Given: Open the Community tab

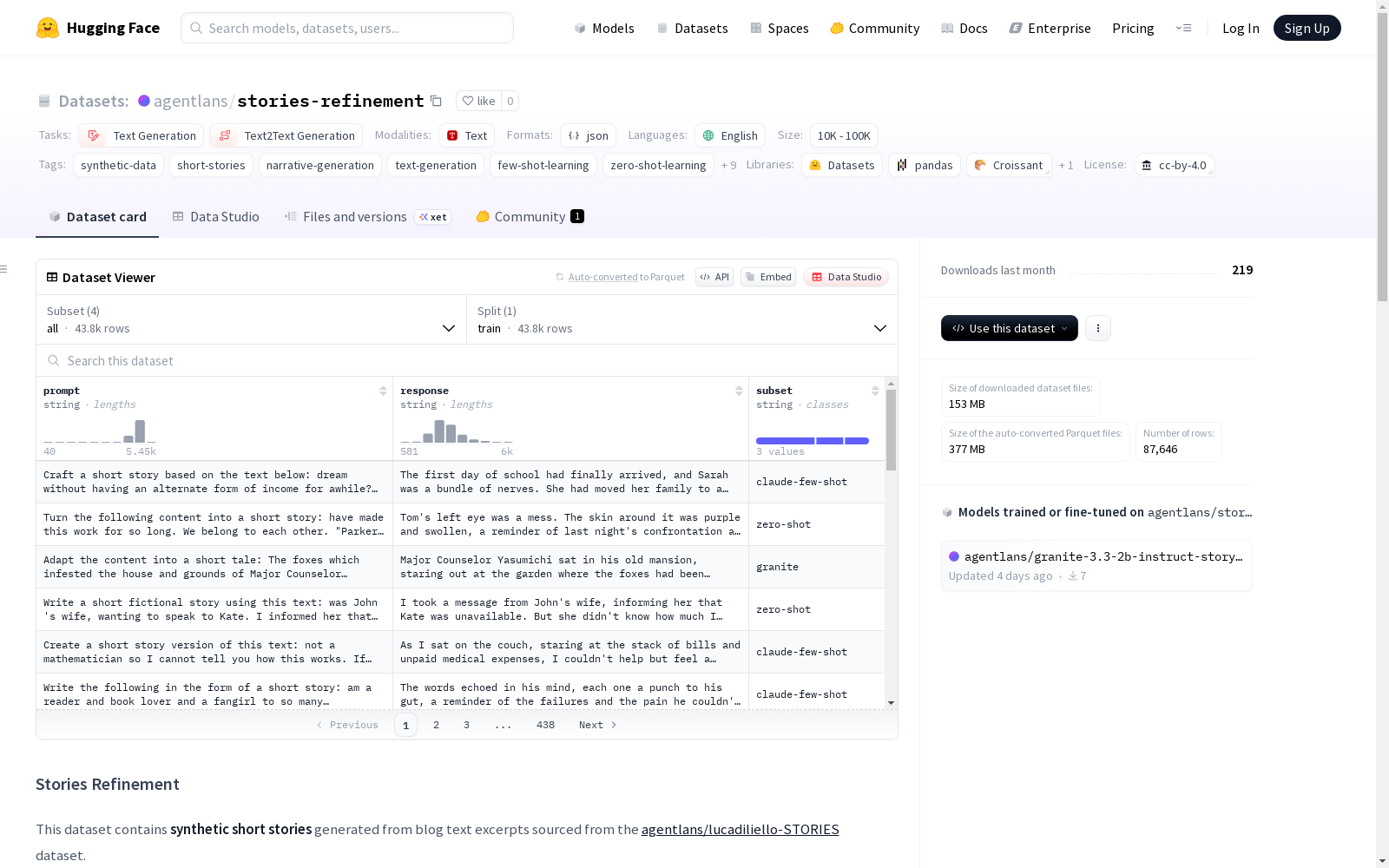Looking at the screenshot, I should (530, 217).
